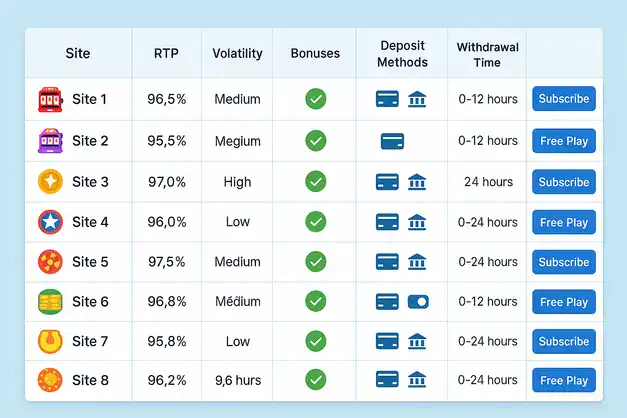
Task: Toggle Site 8 bonuses green checkmark
Action: (x=315, y=380)
